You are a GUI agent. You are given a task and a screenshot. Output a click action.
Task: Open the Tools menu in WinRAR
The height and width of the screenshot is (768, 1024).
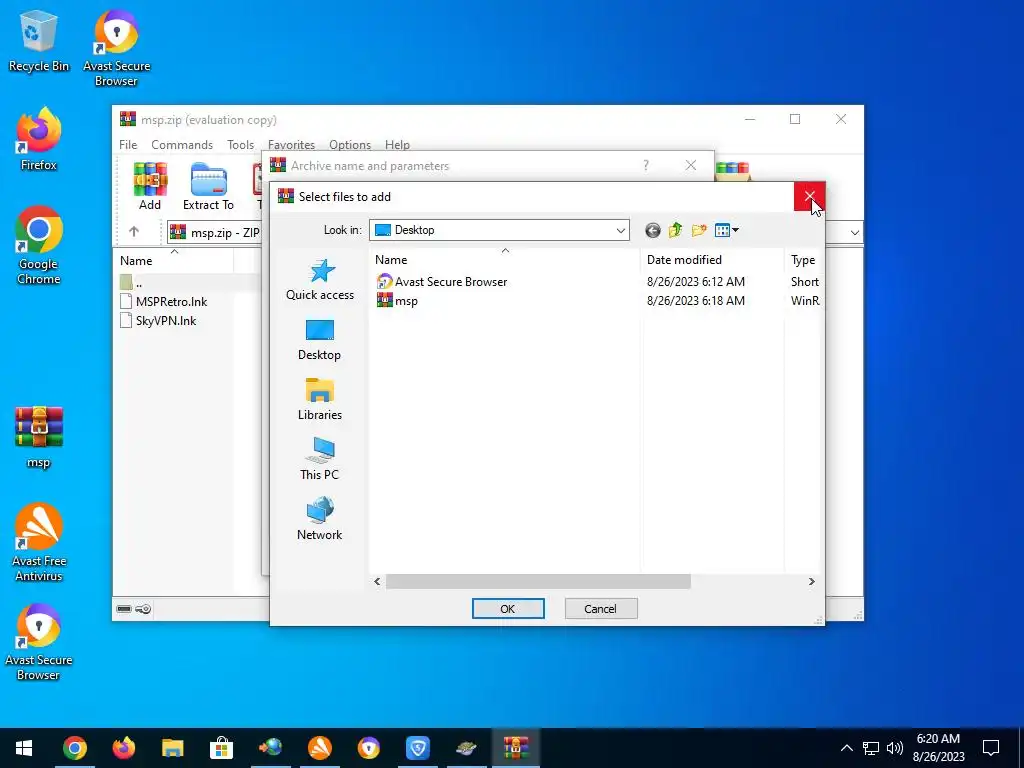point(240,144)
